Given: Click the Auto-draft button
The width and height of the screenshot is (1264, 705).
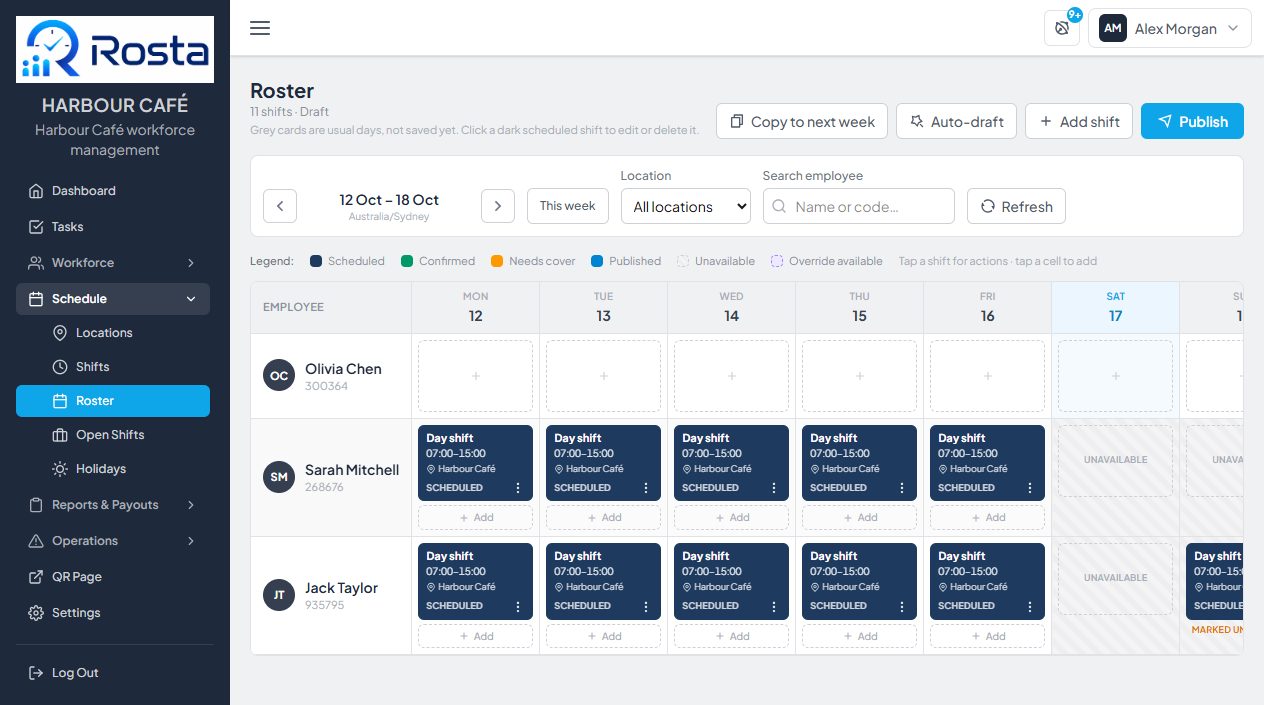Looking at the screenshot, I should [x=956, y=121].
